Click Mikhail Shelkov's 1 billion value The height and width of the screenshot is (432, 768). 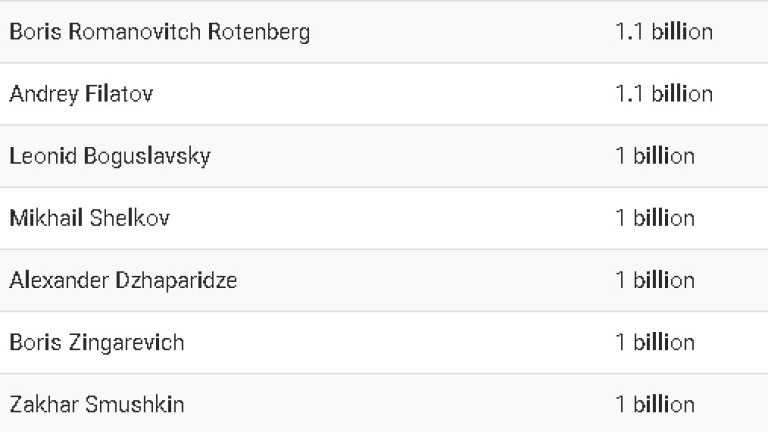[655, 218]
